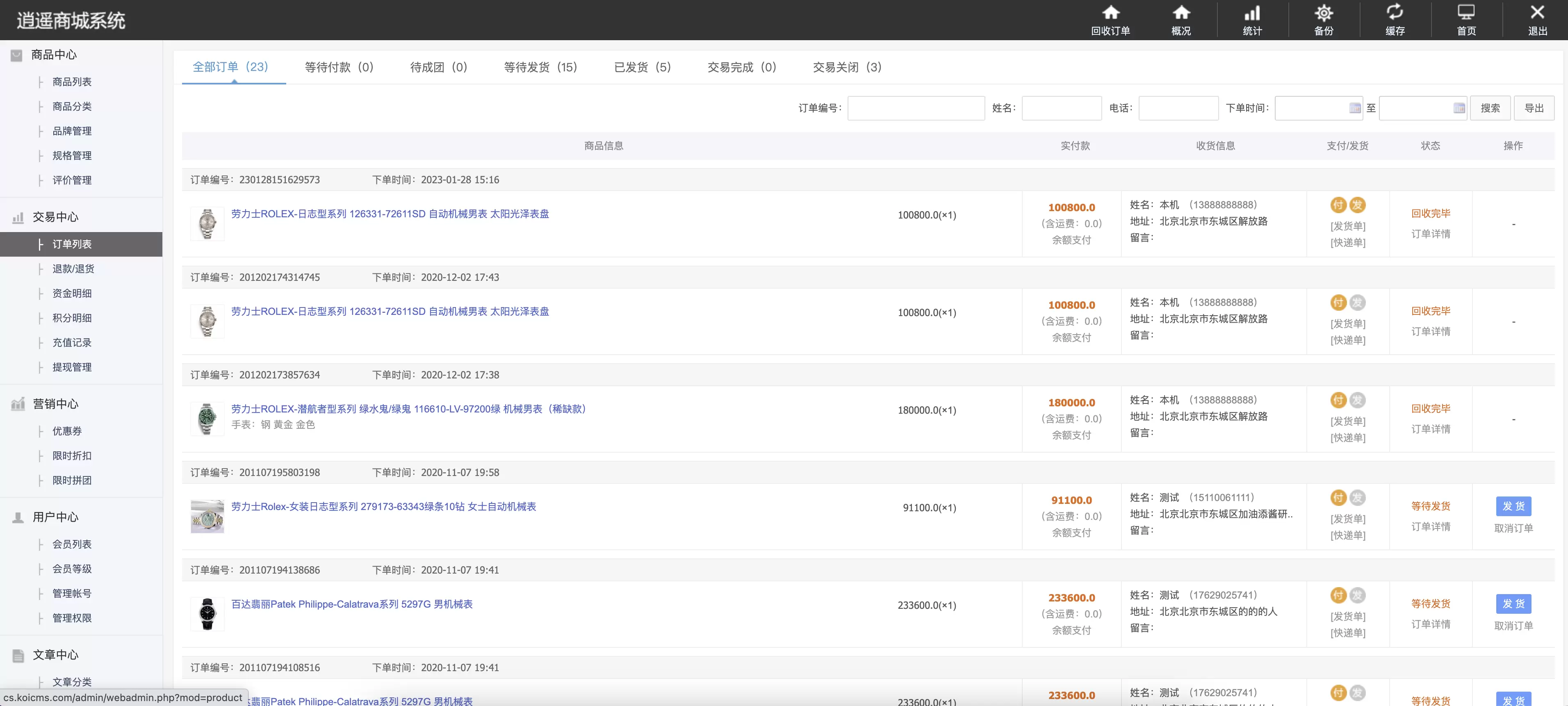Open 百达翡丽 Calatrava 5297G link, order 201107194138686
The height and width of the screenshot is (706, 1568).
[352, 604]
